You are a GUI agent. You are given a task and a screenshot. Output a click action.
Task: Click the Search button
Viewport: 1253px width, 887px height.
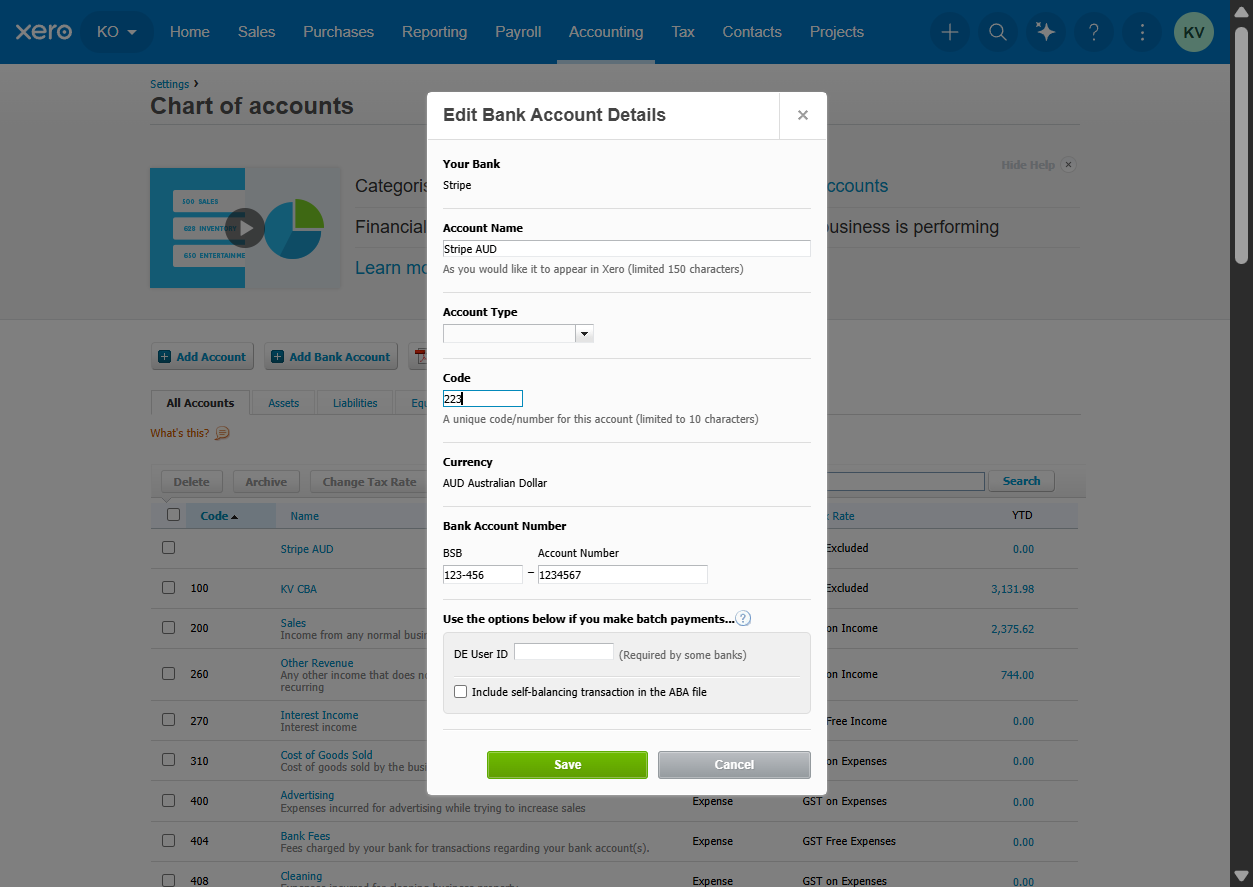tap(1021, 481)
